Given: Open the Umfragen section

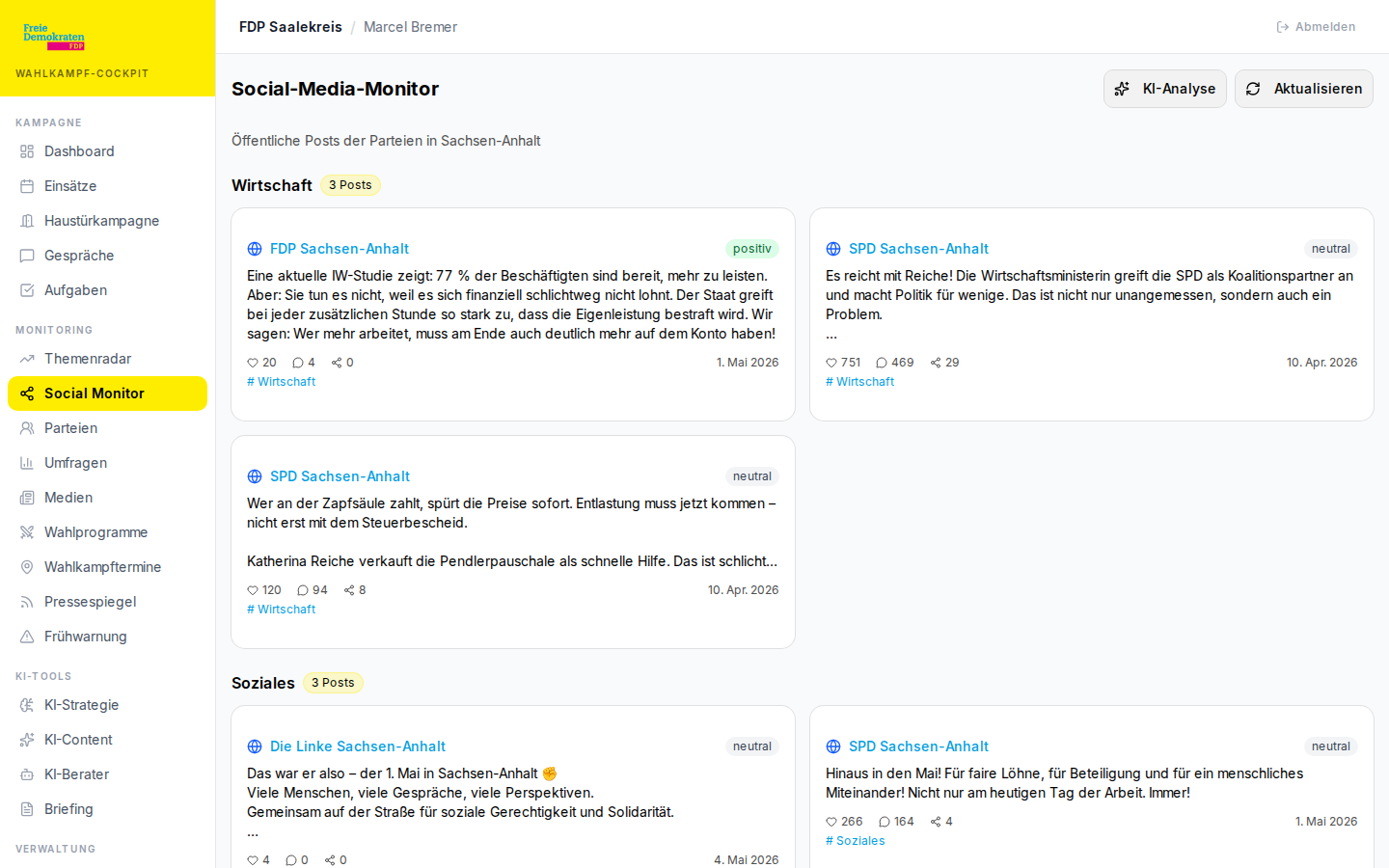Looking at the screenshot, I should (x=107, y=463).
